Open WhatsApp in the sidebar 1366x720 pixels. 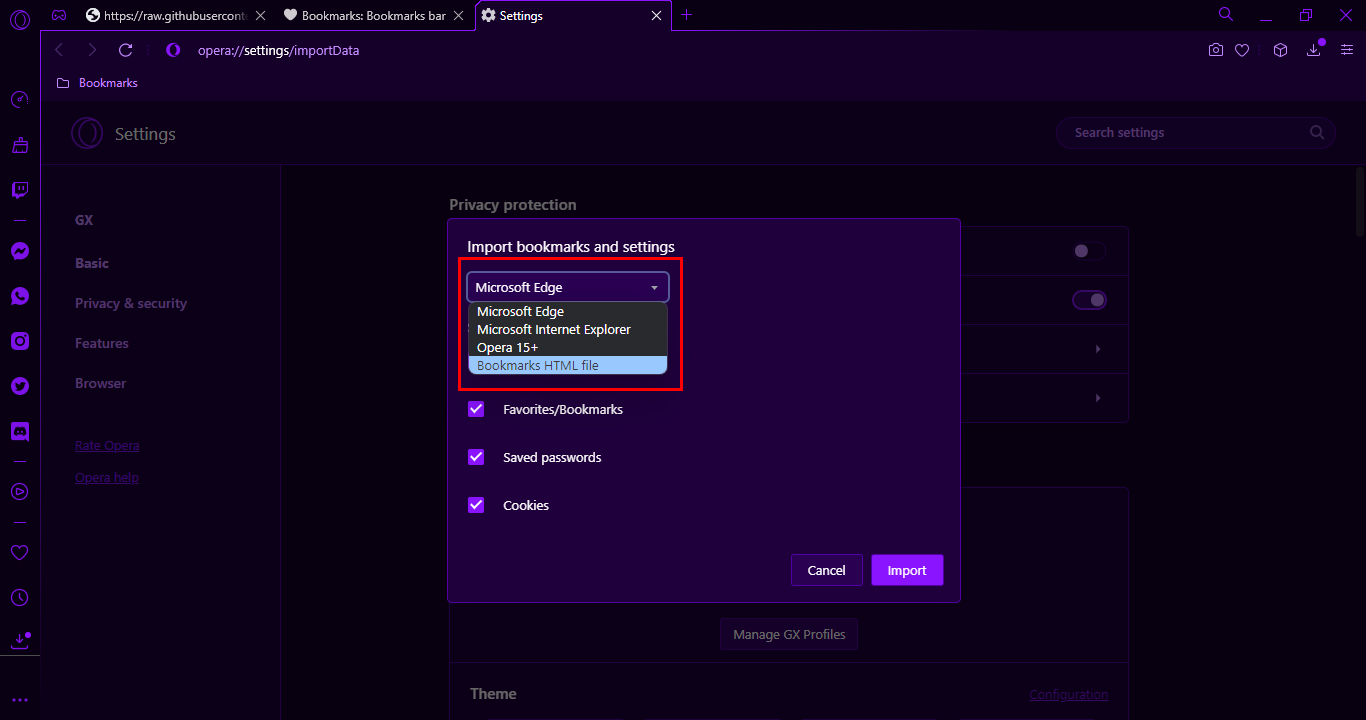[x=19, y=296]
